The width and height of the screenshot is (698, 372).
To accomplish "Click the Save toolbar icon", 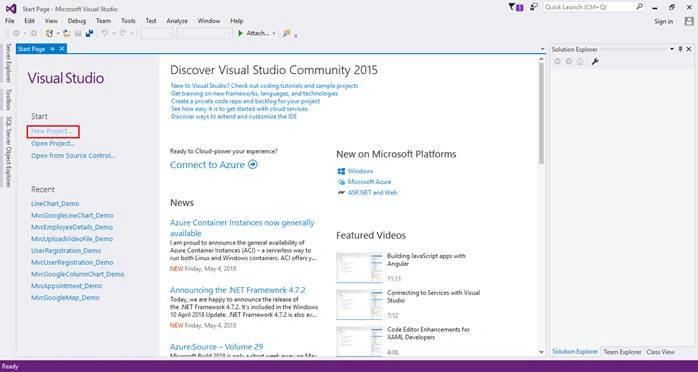I will click(x=78, y=33).
